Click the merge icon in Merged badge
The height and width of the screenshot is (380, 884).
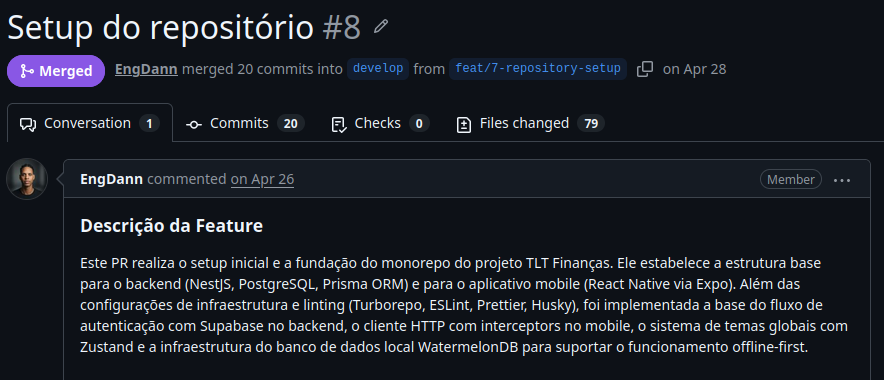(x=26, y=71)
